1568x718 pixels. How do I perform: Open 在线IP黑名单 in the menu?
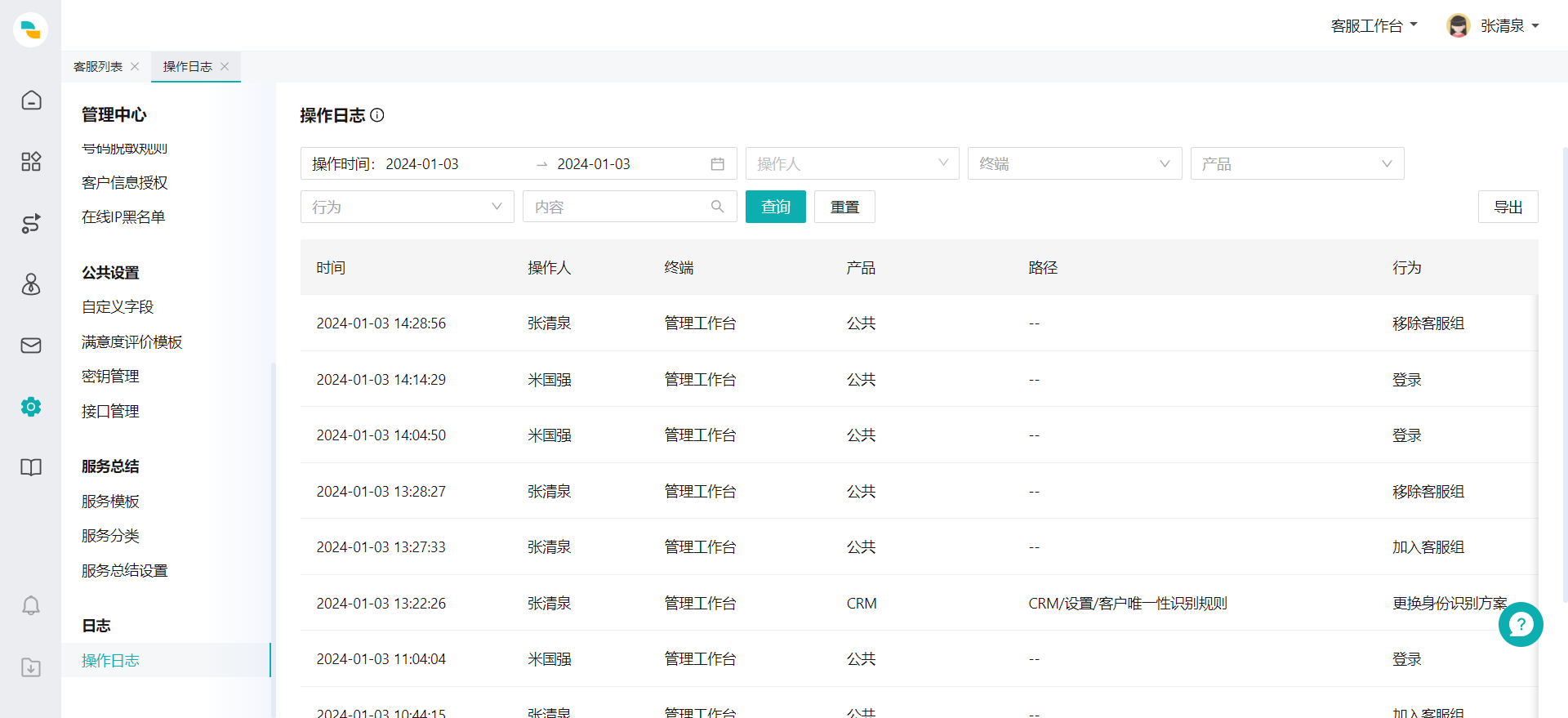(x=123, y=217)
